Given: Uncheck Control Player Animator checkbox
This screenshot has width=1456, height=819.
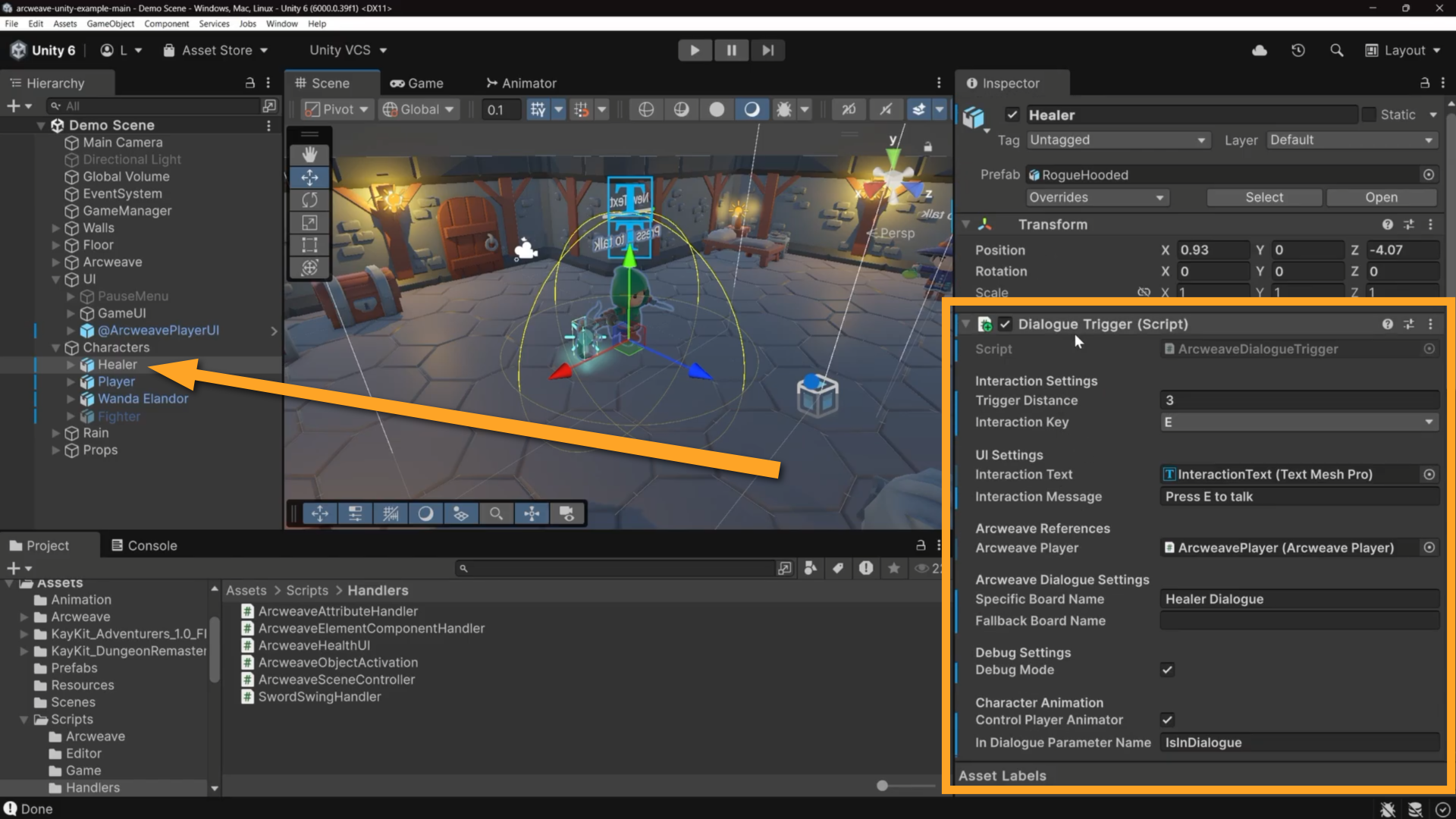Looking at the screenshot, I should 1168,720.
